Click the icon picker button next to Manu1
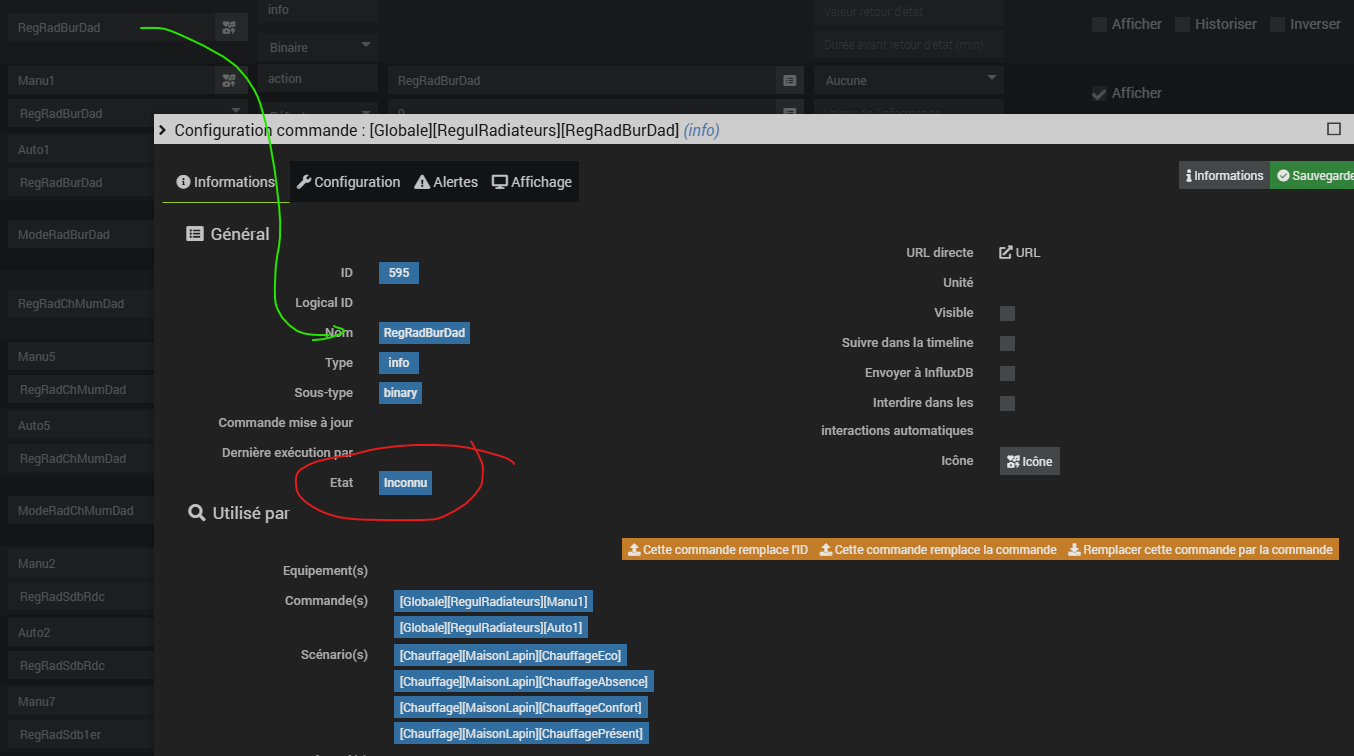 pyautogui.click(x=230, y=80)
